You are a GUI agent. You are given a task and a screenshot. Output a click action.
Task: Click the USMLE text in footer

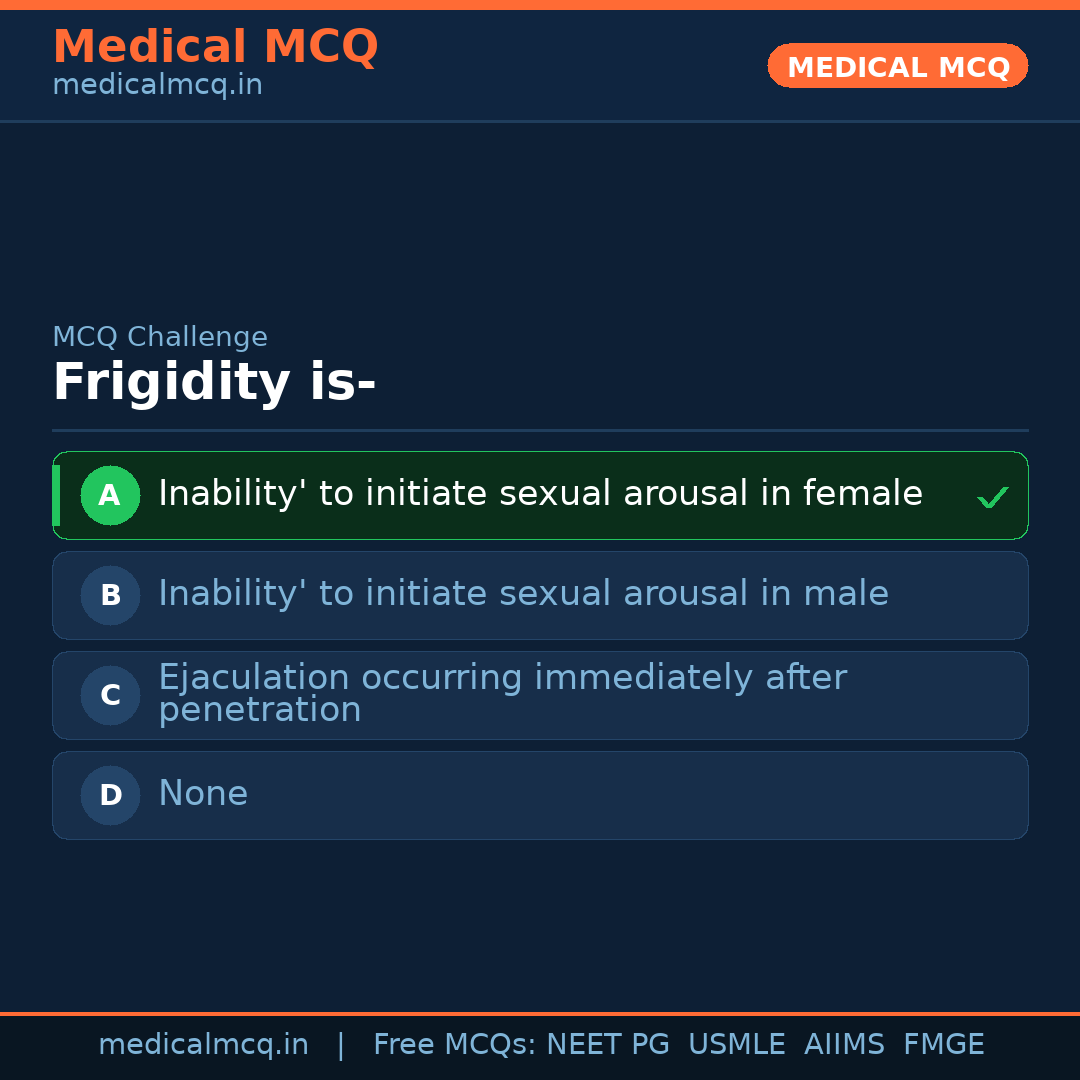coord(736,1045)
